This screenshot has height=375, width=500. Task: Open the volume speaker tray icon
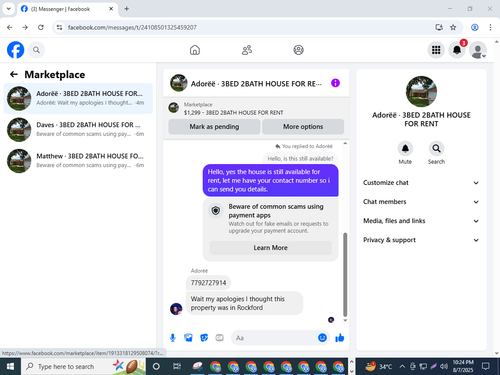[x=444, y=367]
